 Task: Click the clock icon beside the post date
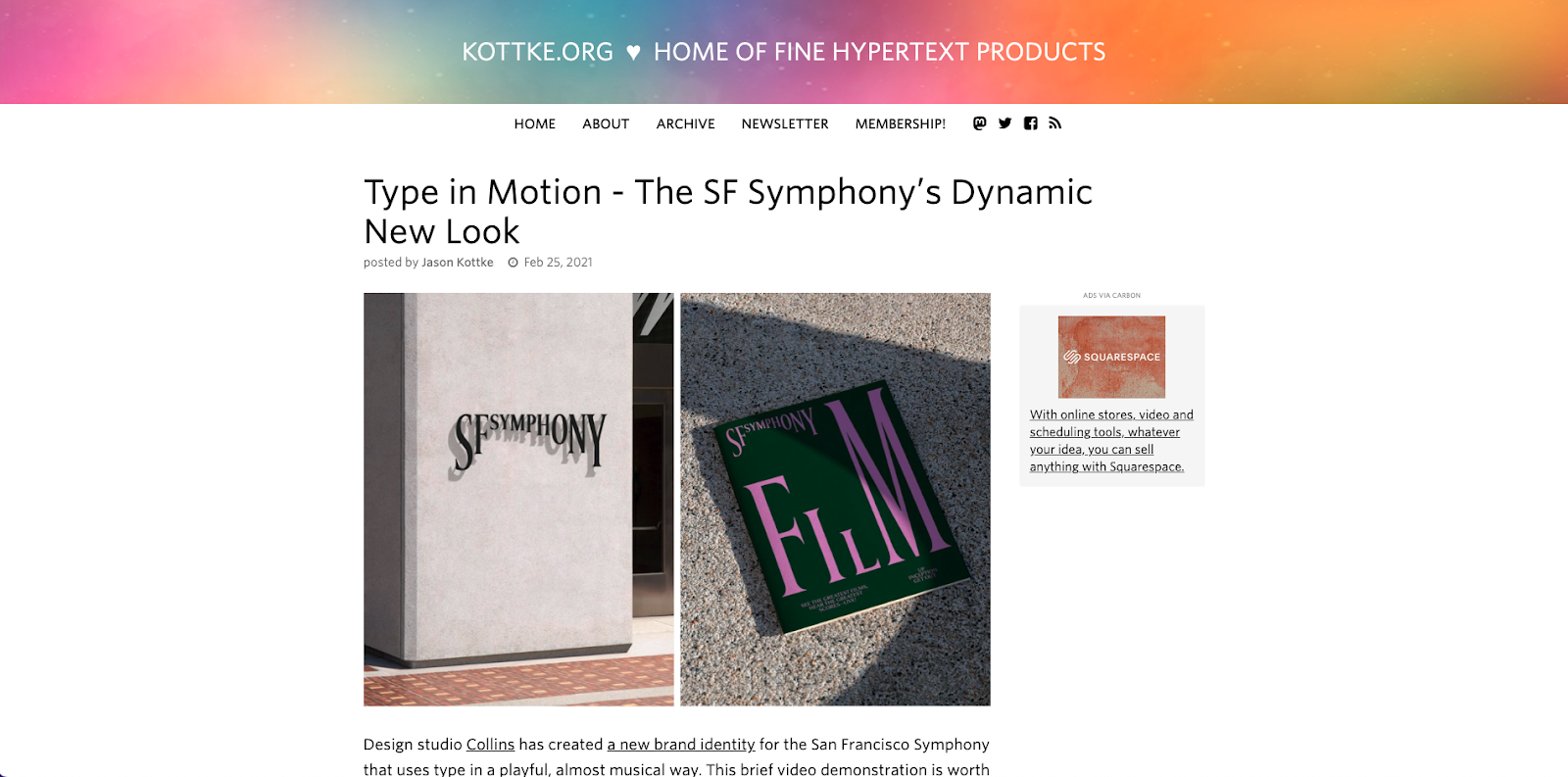[513, 263]
